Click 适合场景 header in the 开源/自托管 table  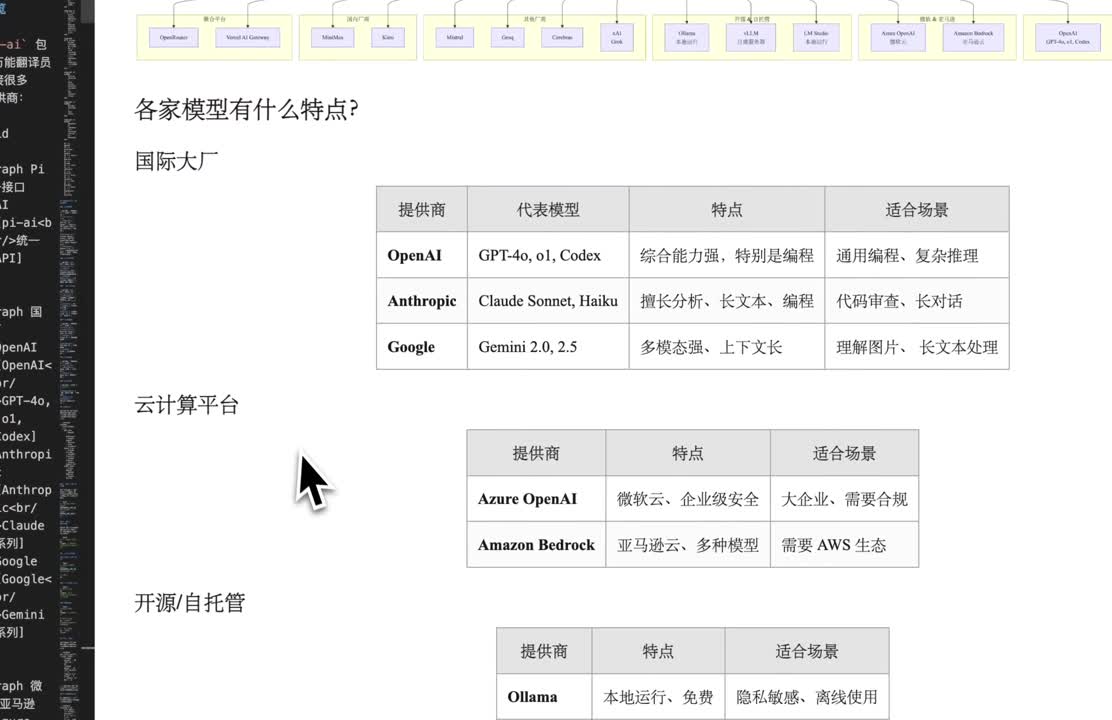(x=806, y=650)
